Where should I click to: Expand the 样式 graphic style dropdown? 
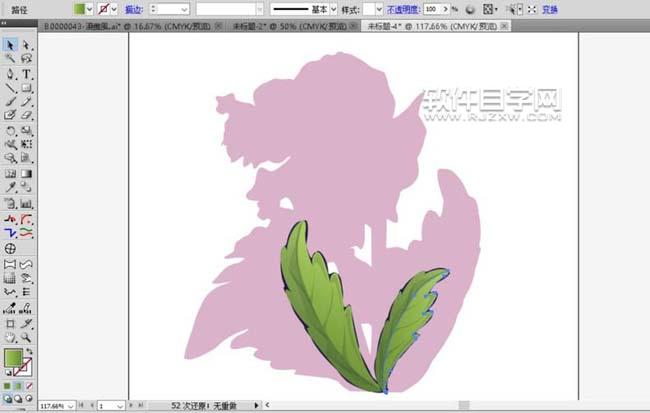(x=379, y=9)
